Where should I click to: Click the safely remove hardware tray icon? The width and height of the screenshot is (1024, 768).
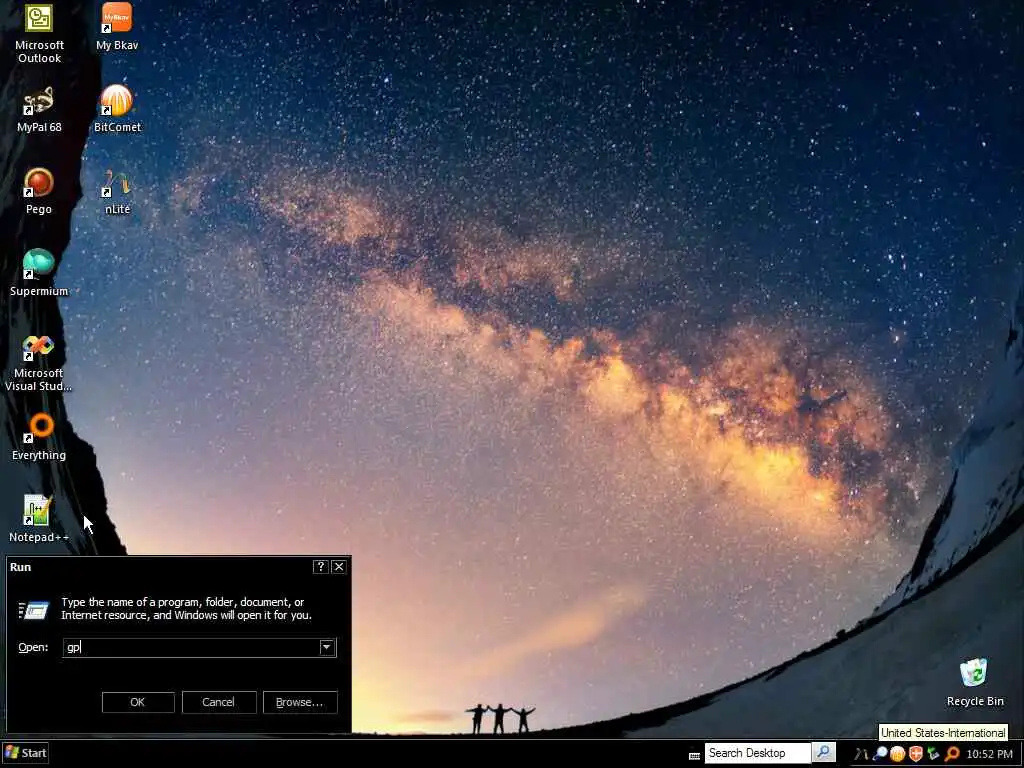point(934,754)
